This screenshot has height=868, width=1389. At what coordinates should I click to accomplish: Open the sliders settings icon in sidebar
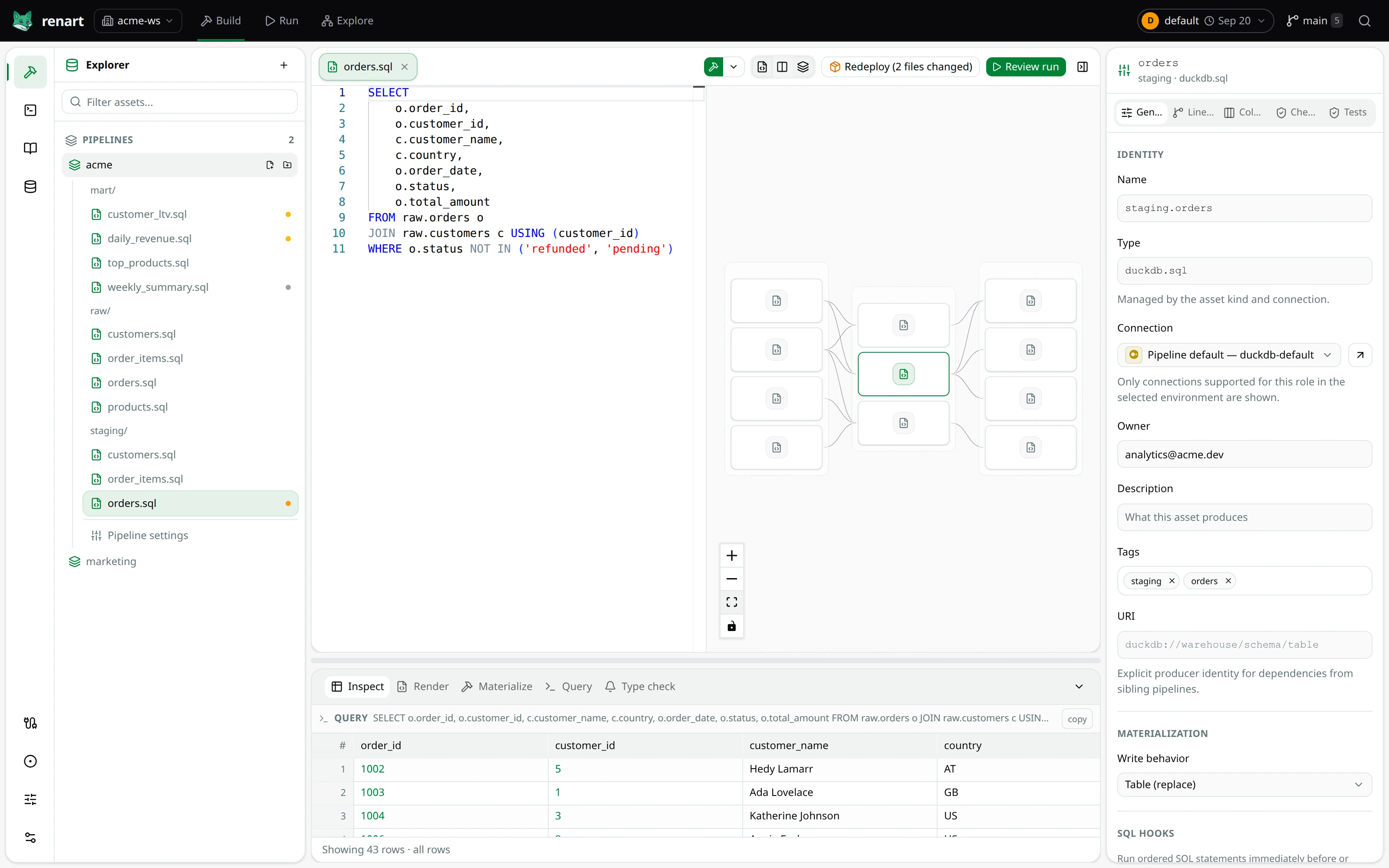point(30,799)
